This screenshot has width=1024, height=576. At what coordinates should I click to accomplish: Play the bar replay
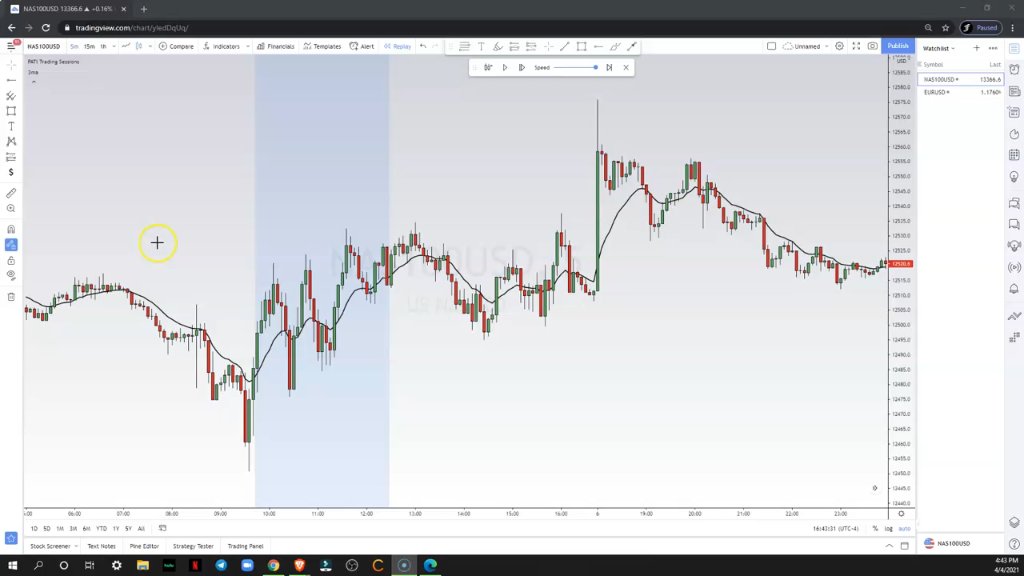505,67
